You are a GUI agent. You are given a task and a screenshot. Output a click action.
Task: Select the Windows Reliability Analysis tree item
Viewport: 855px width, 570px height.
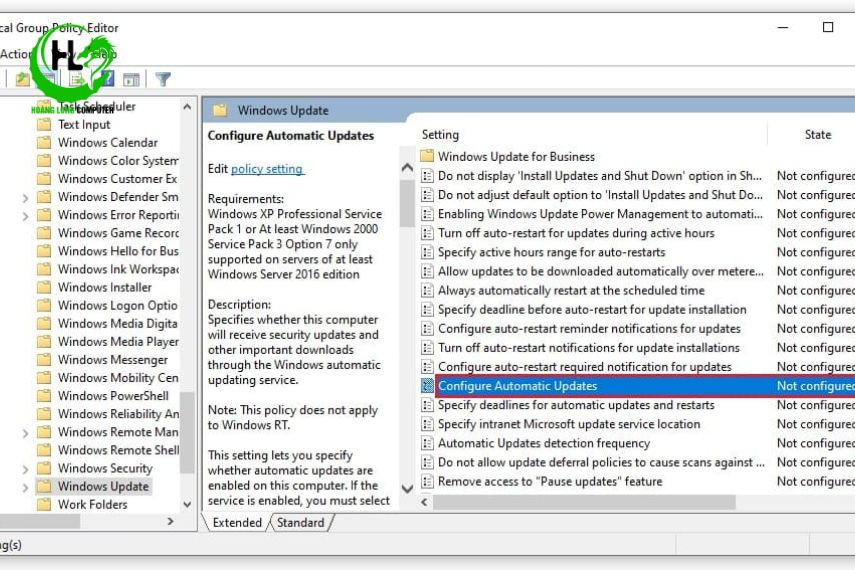click(118, 413)
